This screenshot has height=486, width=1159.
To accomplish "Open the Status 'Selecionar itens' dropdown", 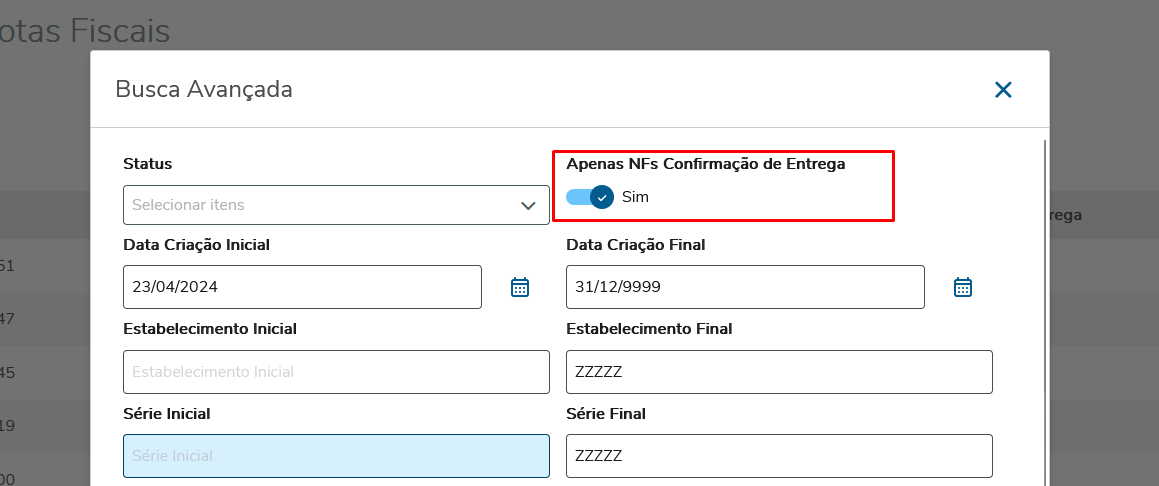I will click(320, 205).
